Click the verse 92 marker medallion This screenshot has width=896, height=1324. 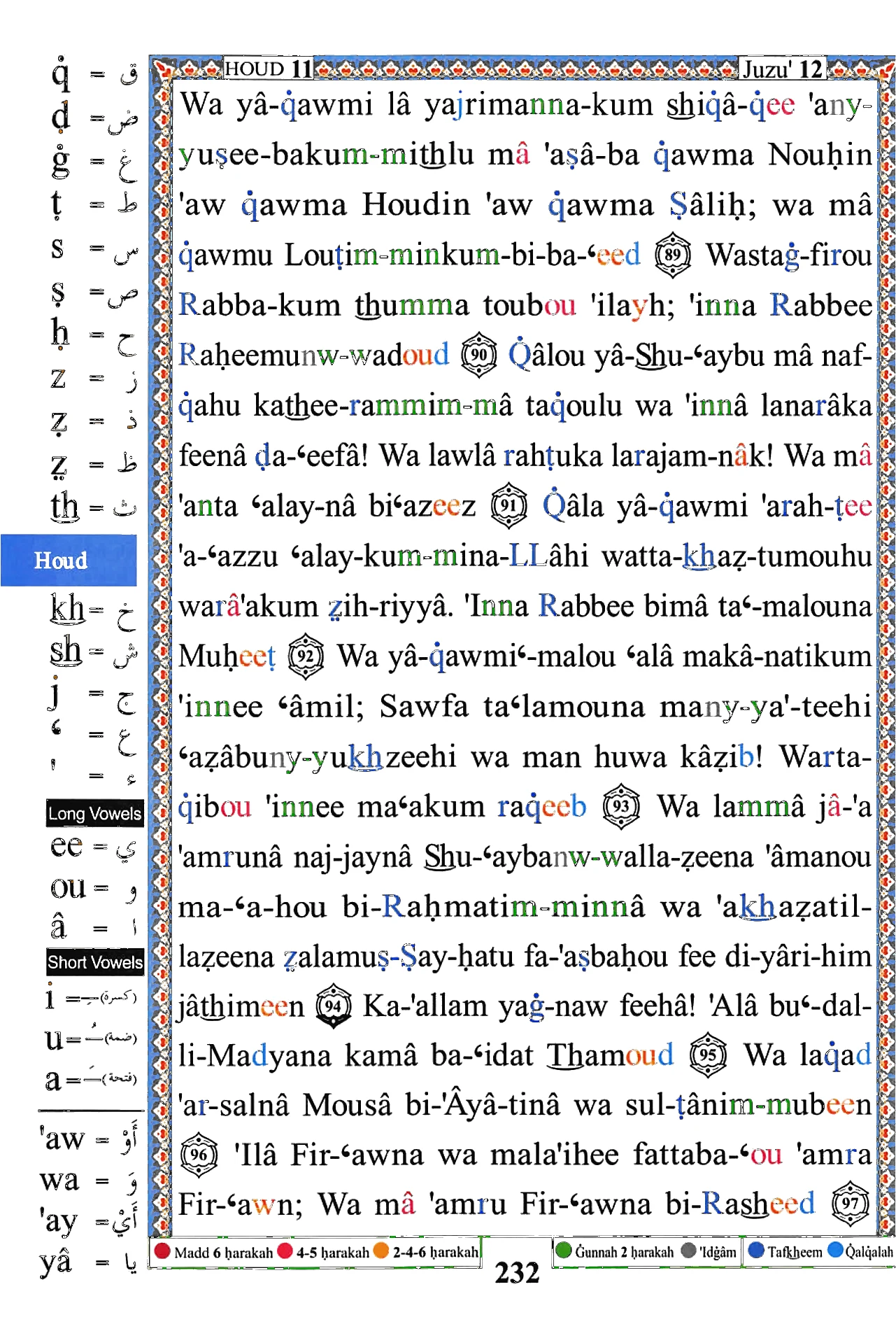[306, 656]
